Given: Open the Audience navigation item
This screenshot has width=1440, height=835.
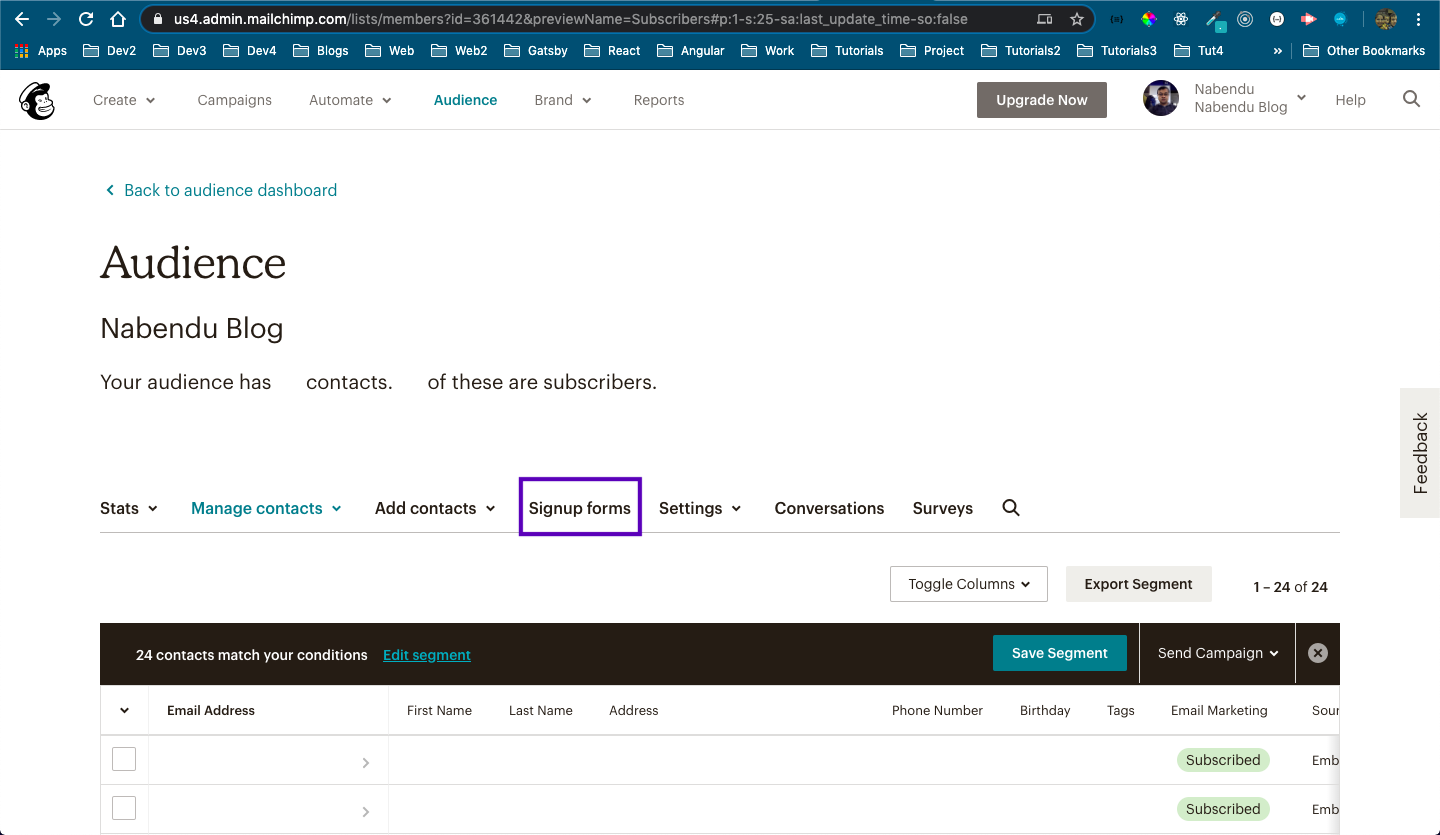Looking at the screenshot, I should click(x=465, y=100).
